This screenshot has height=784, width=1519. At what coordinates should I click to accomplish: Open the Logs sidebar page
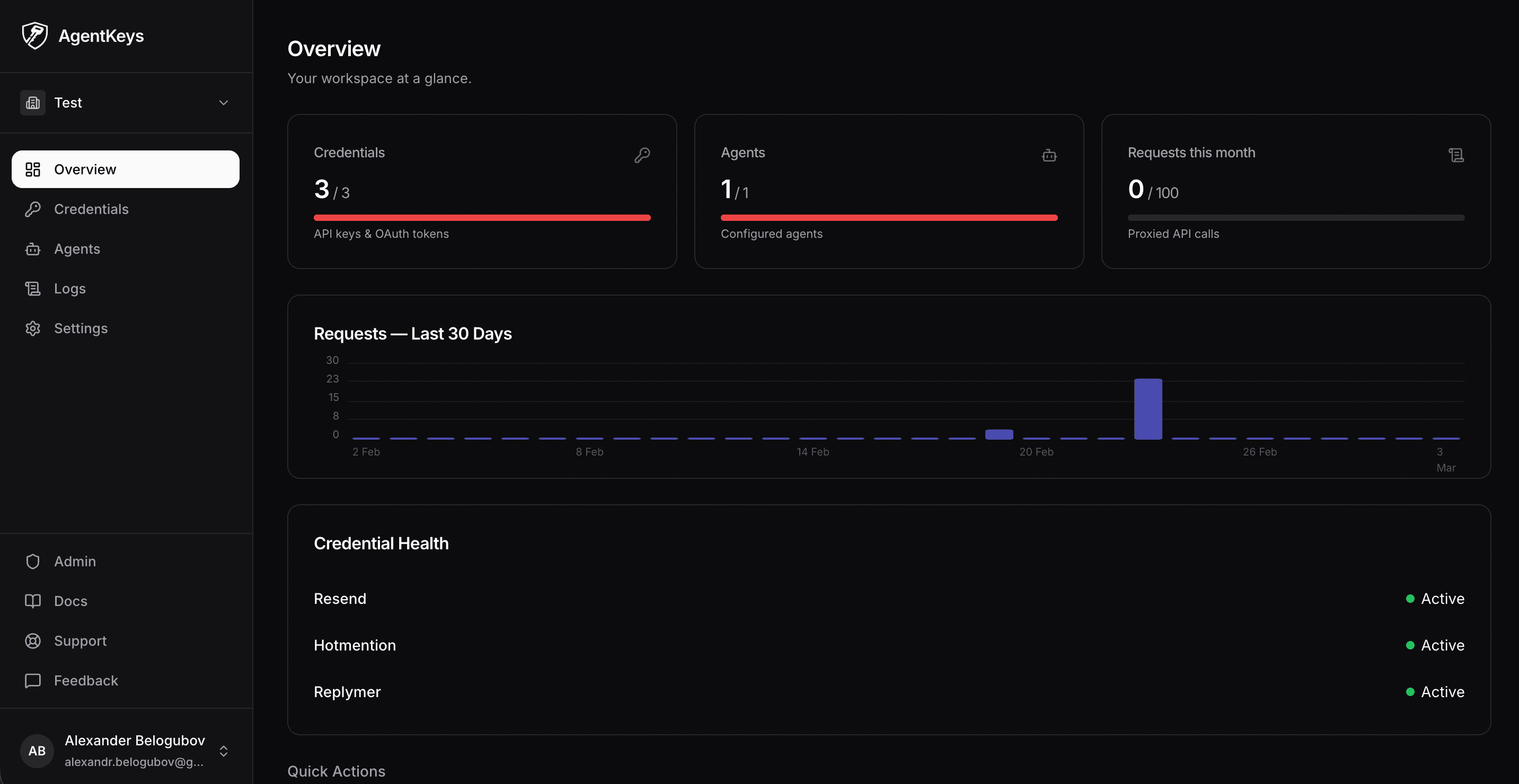(x=69, y=289)
